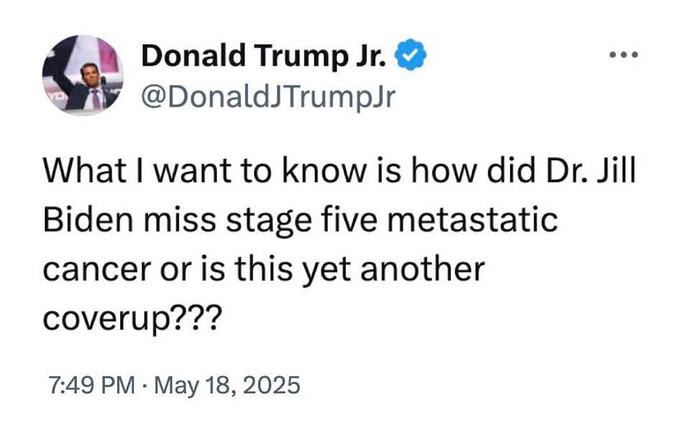This screenshot has width=690, height=438.
Task: Click the display name Donald Trump Jr.
Action: 264,56
